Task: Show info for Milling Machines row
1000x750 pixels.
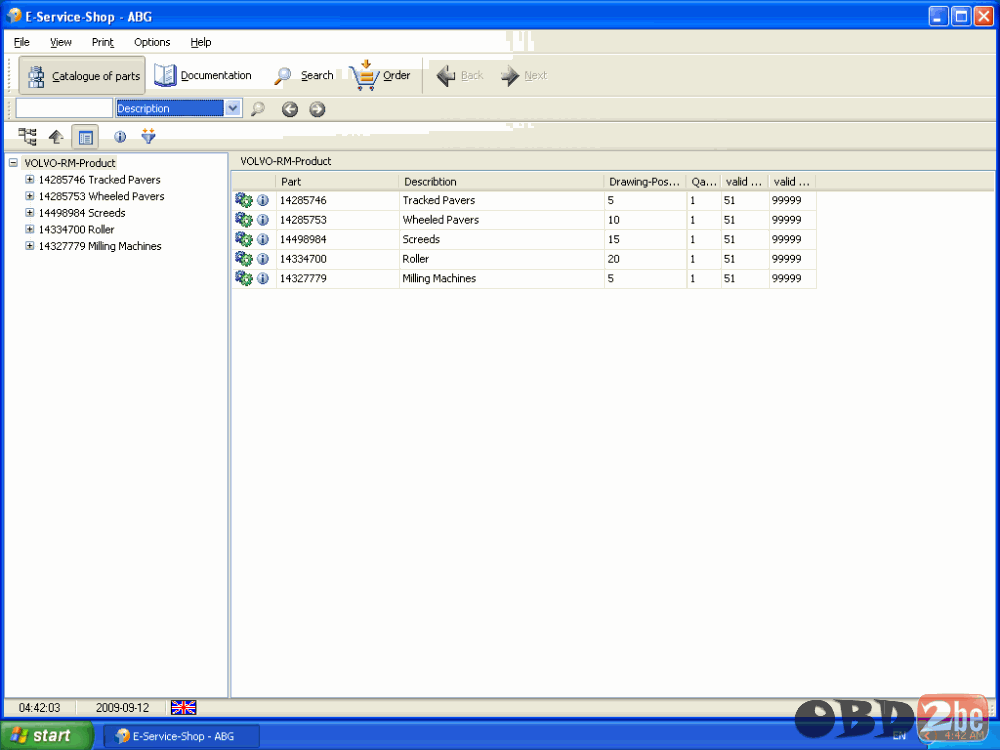Action: pyautogui.click(x=263, y=279)
